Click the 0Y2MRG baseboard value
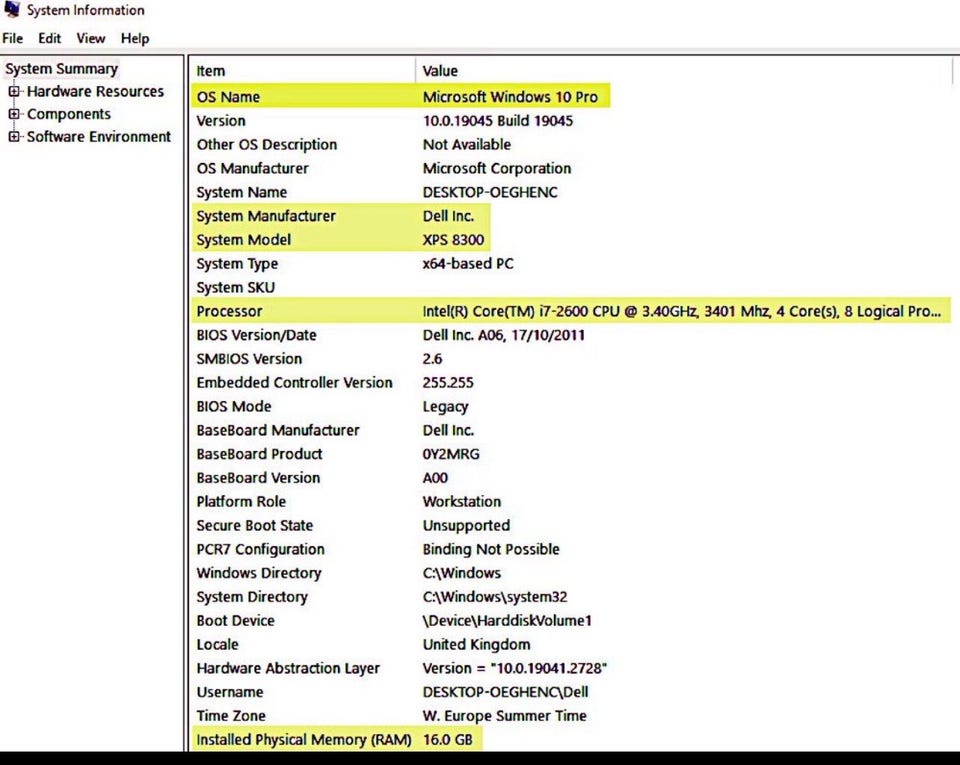 (x=451, y=454)
